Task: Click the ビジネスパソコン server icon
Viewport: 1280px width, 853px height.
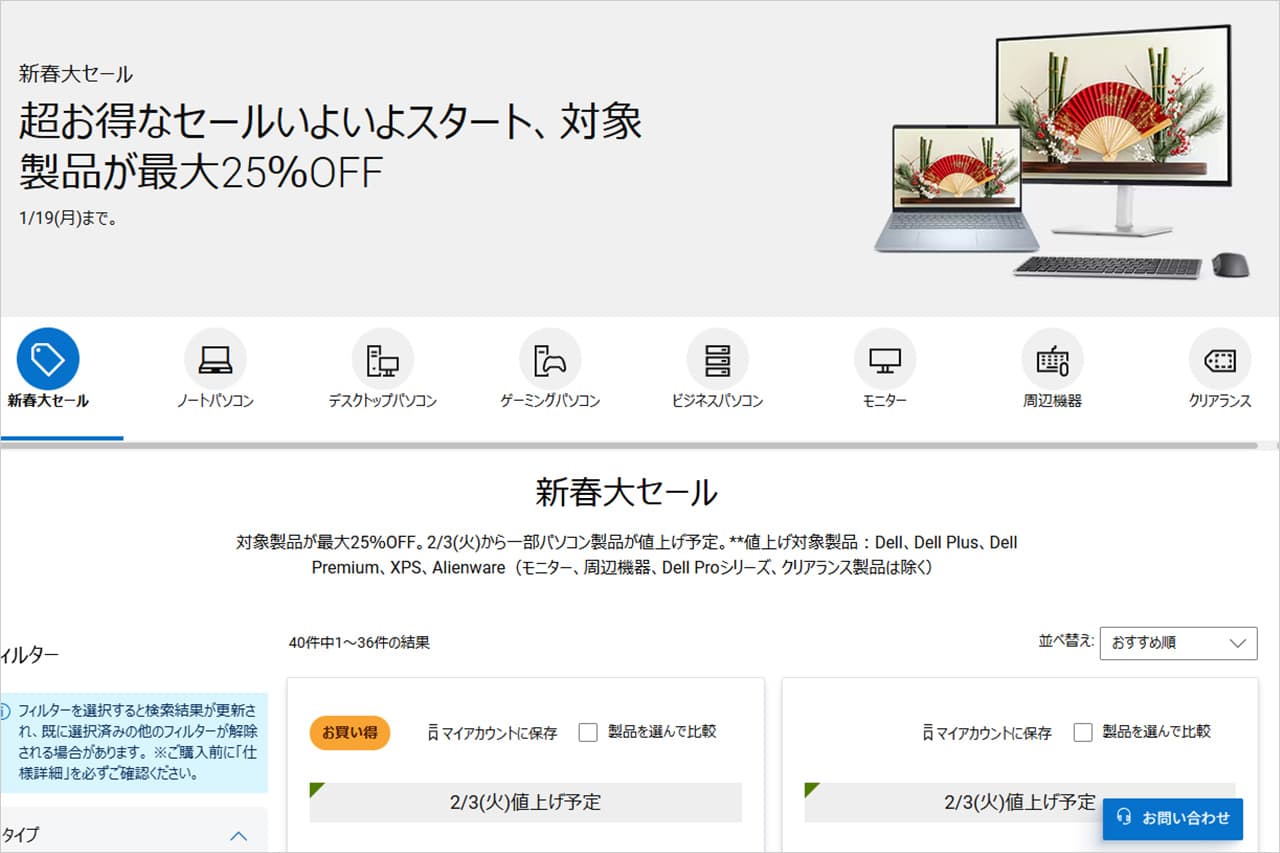Action: (717, 359)
